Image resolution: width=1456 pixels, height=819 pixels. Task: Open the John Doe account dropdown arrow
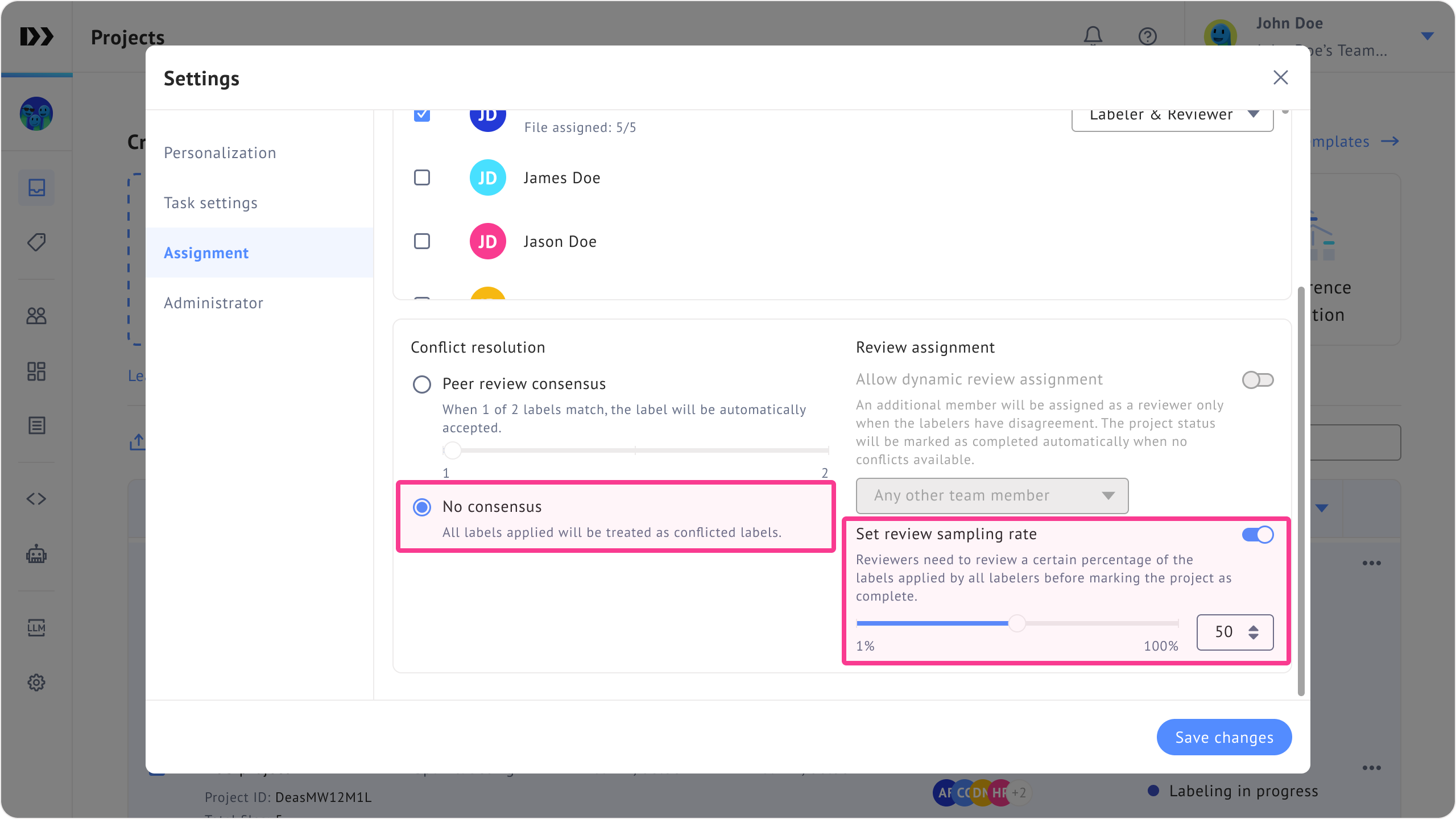point(1427,36)
